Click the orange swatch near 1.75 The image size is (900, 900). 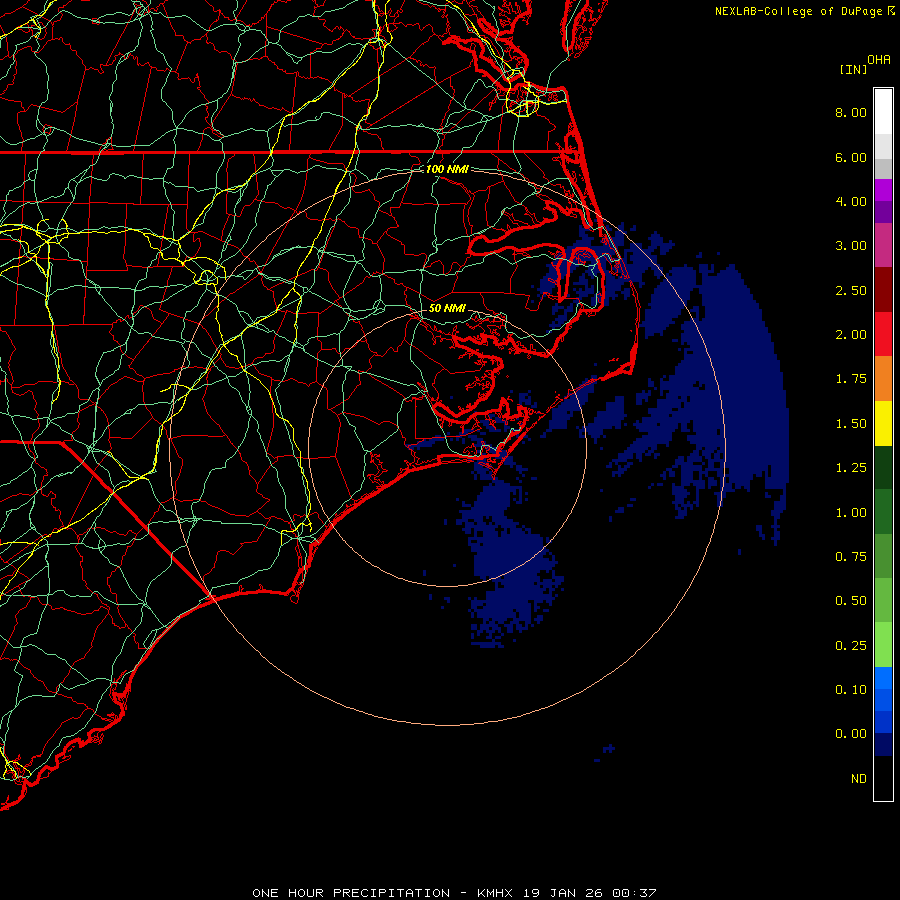pyautogui.click(x=883, y=379)
